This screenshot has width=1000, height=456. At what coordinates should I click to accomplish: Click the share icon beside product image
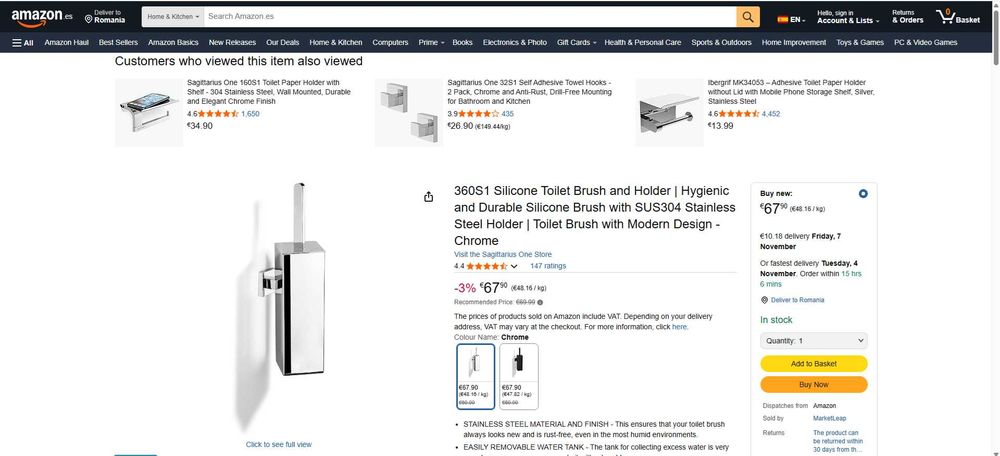pyautogui.click(x=429, y=196)
